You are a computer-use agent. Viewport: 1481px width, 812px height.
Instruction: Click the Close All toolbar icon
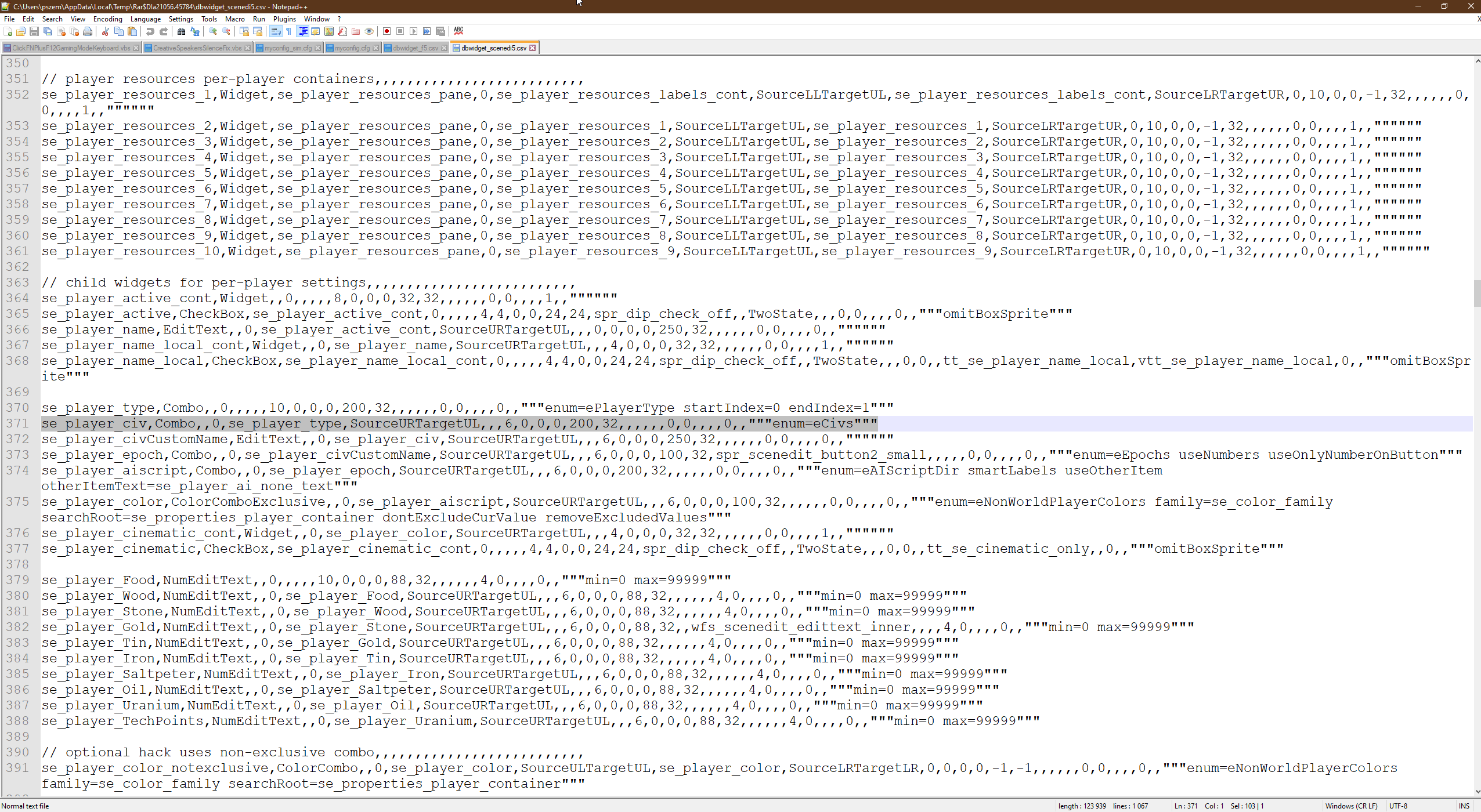[x=74, y=31]
